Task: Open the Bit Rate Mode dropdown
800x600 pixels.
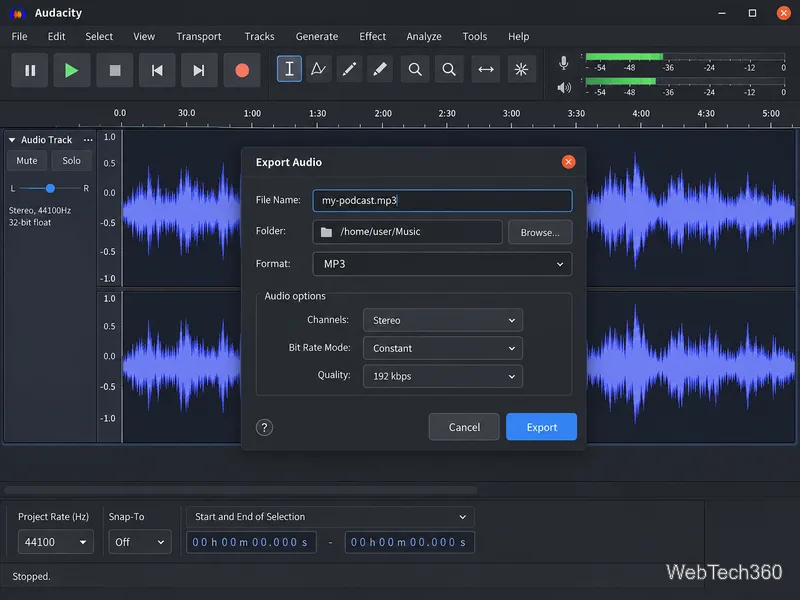Action: [443, 348]
